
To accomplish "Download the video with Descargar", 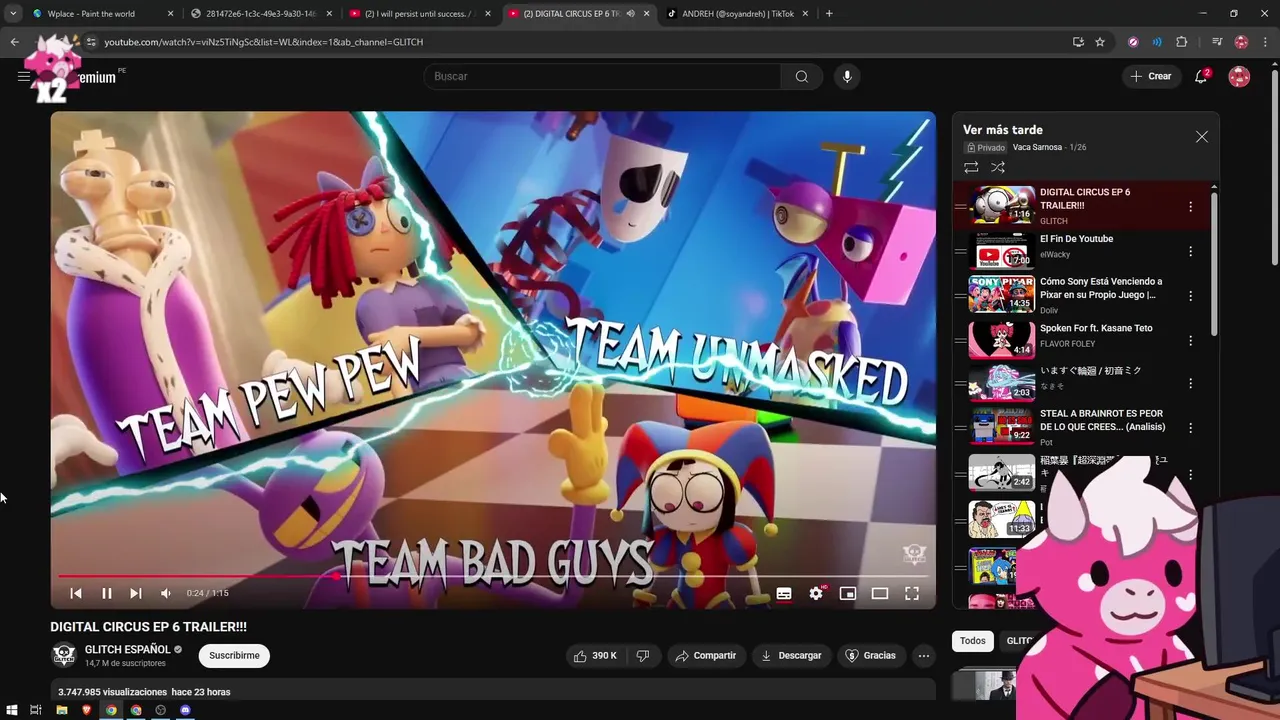I will [791, 656].
